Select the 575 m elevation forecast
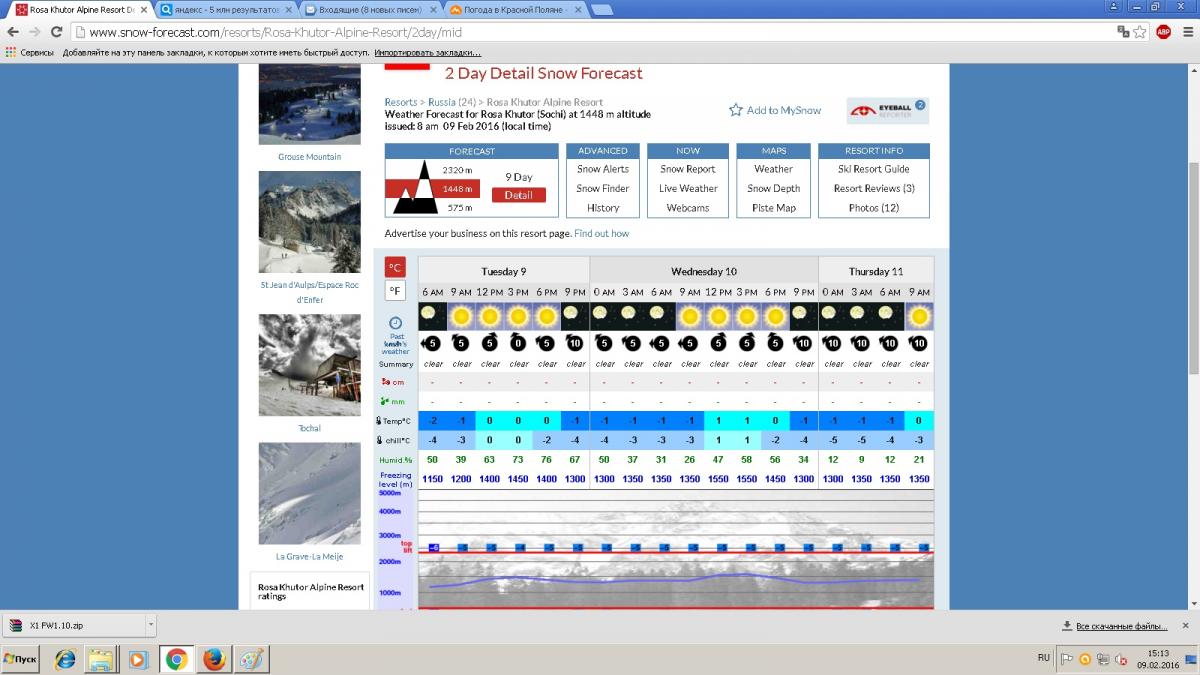 click(460, 207)
